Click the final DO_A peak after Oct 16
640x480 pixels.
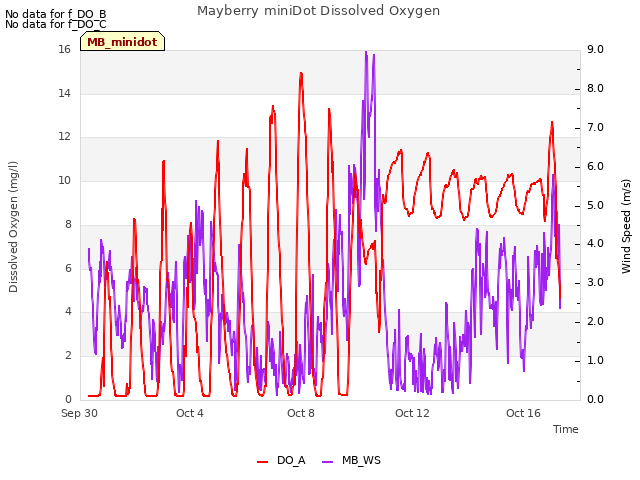pyautogui.click(x=552, y=122)
